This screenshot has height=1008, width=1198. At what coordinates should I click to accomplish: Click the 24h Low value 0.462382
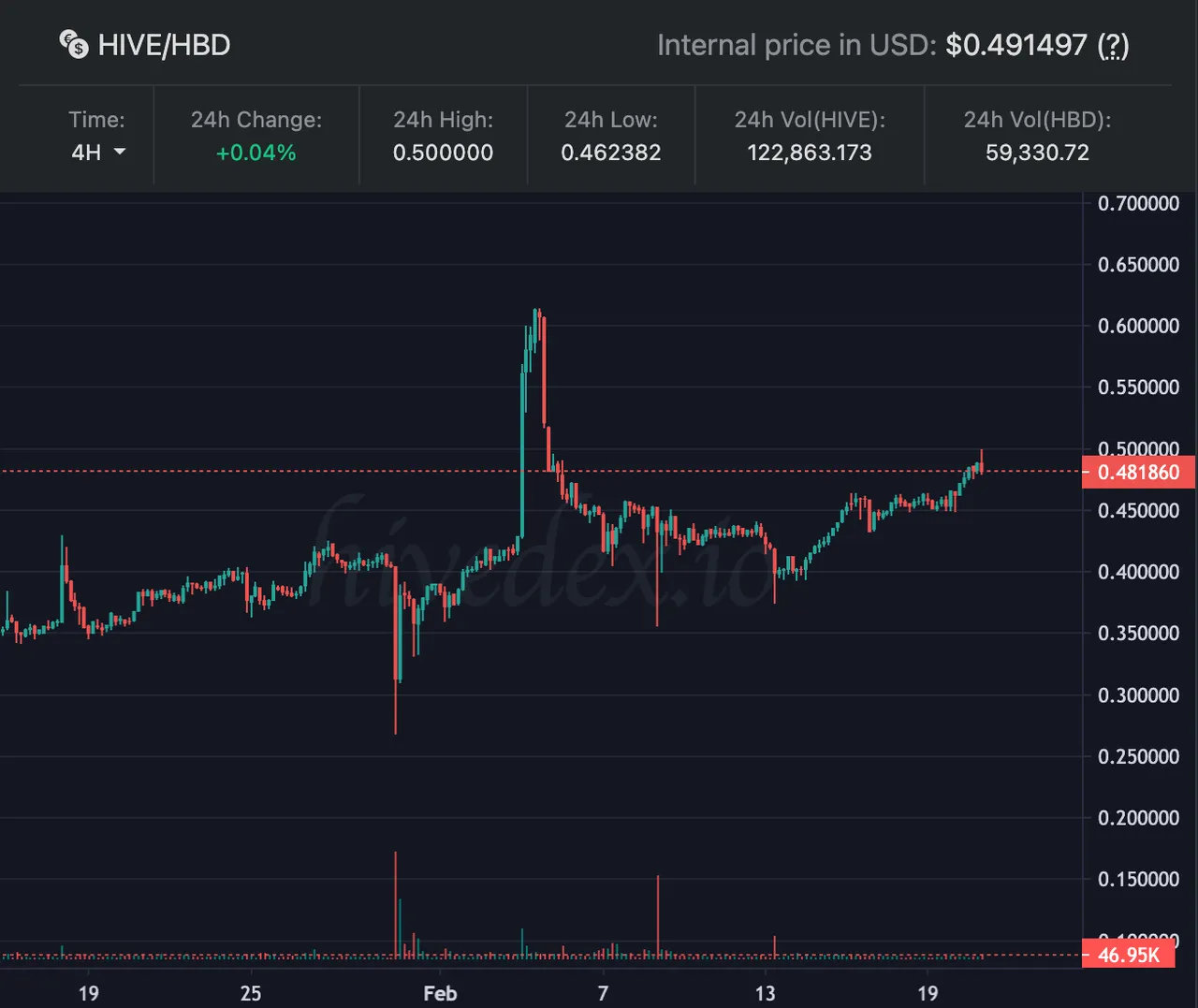pyautogui.click(x=610, y=153)
